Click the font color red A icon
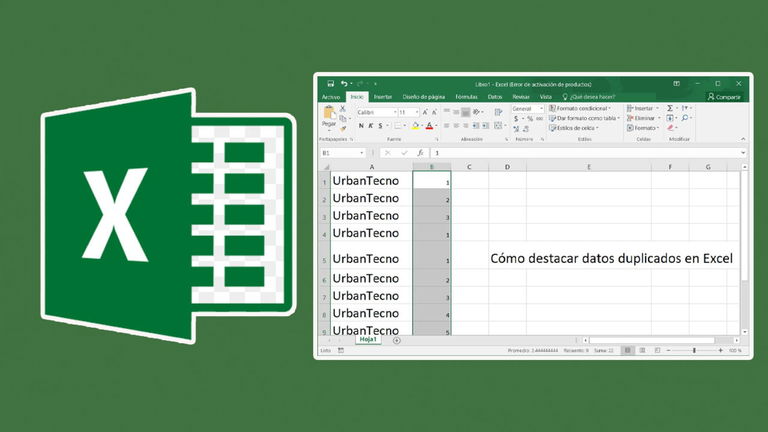The width and height of the screenshot is (768, 432). pyautogui.click(x=430, y=126)
